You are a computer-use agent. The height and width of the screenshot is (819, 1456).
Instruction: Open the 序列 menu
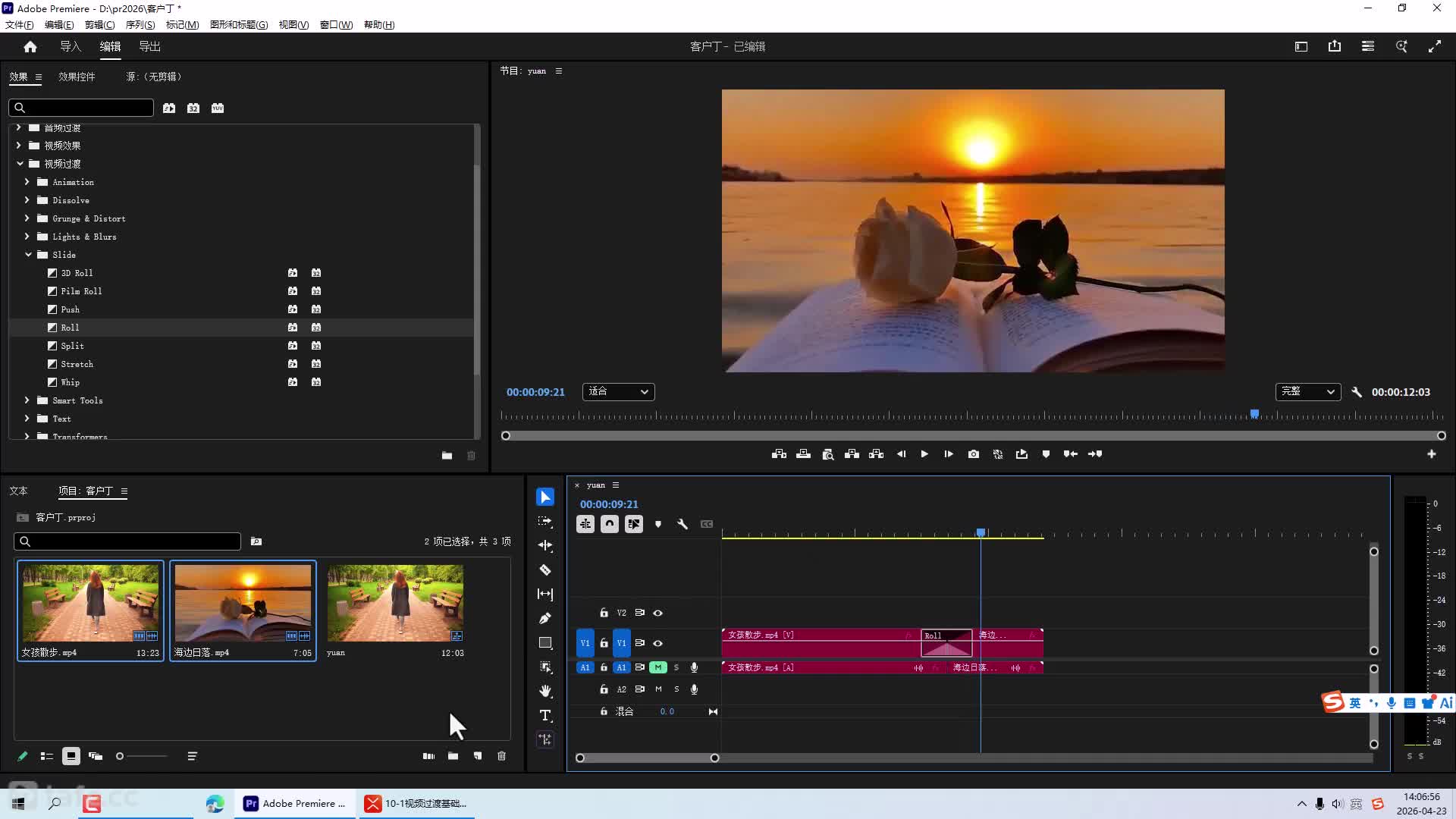point(140,25)
